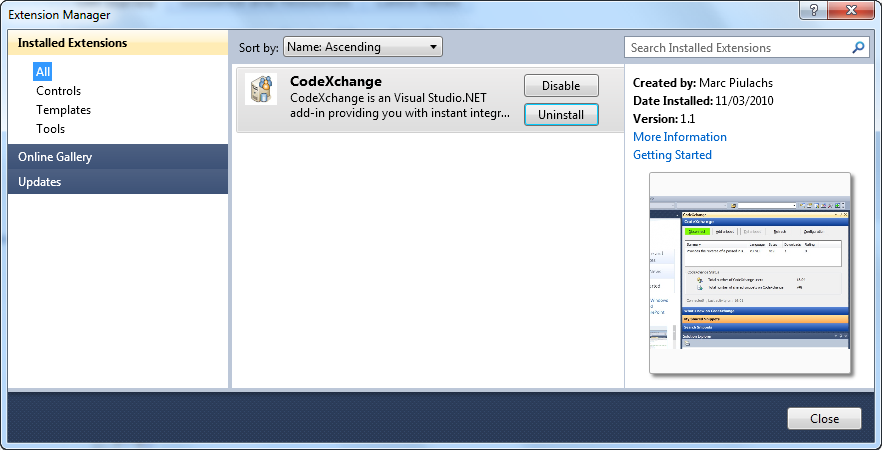
Task: Switch to the Updates section
Action: pyautogui.click(x=118, y=182)
